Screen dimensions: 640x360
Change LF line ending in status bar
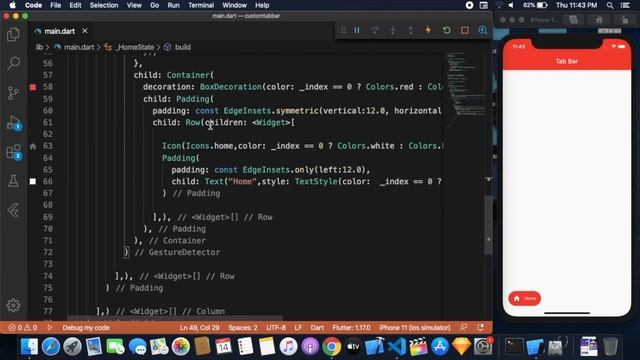pyautogui.click(x=298, y=327)
